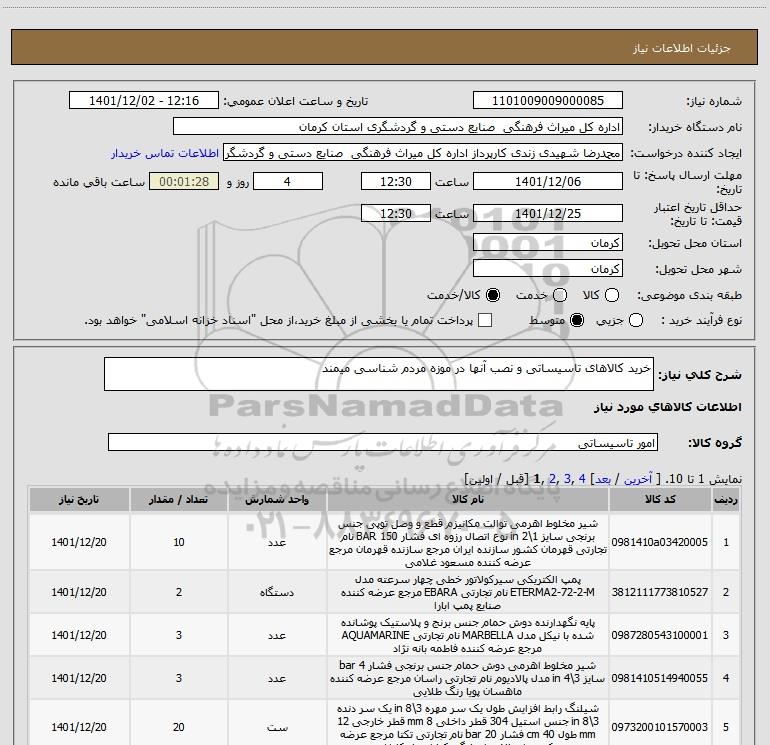Screen dimensions: 770x745
Task: Click the تعداد / مقدار column header
Action: pos(179,499)
